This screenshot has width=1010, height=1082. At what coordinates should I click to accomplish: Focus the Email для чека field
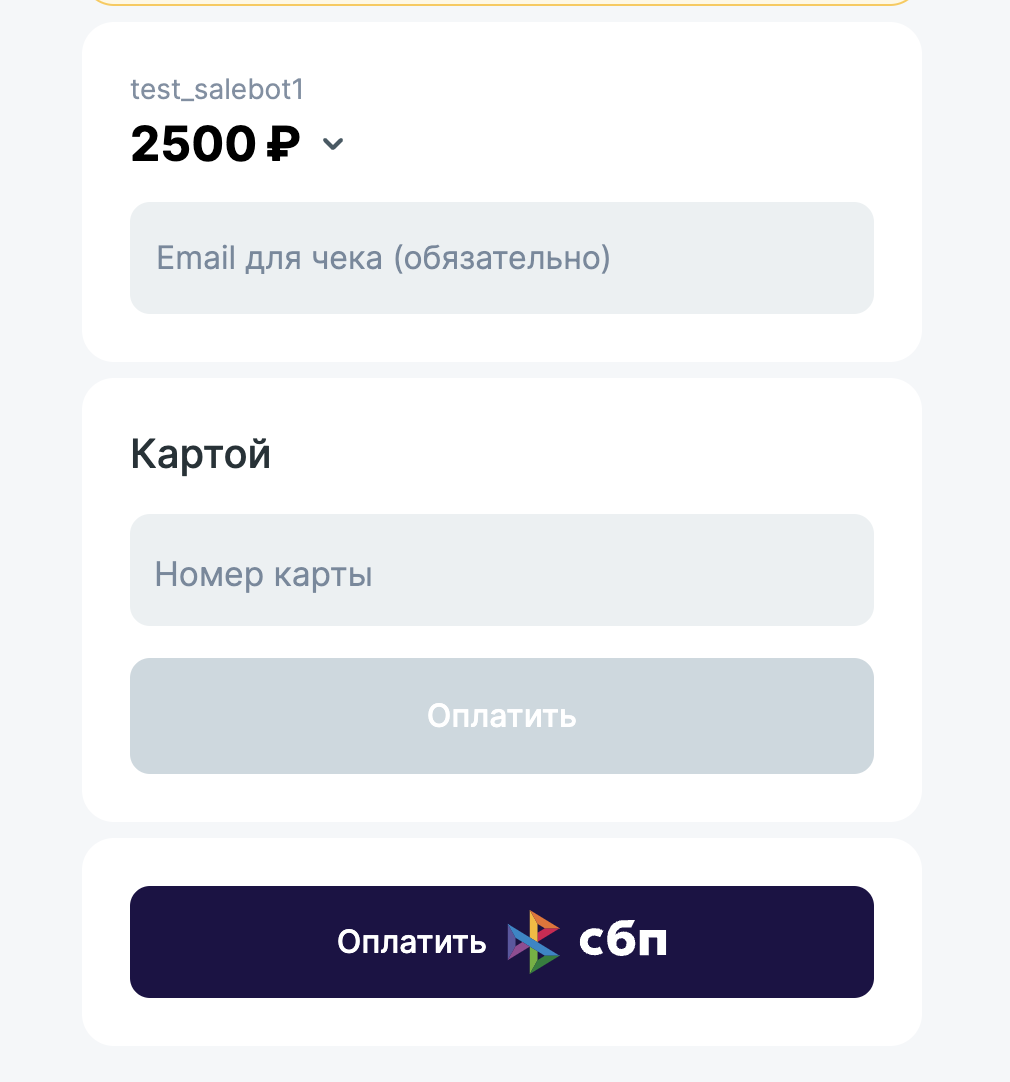point(501,258)
